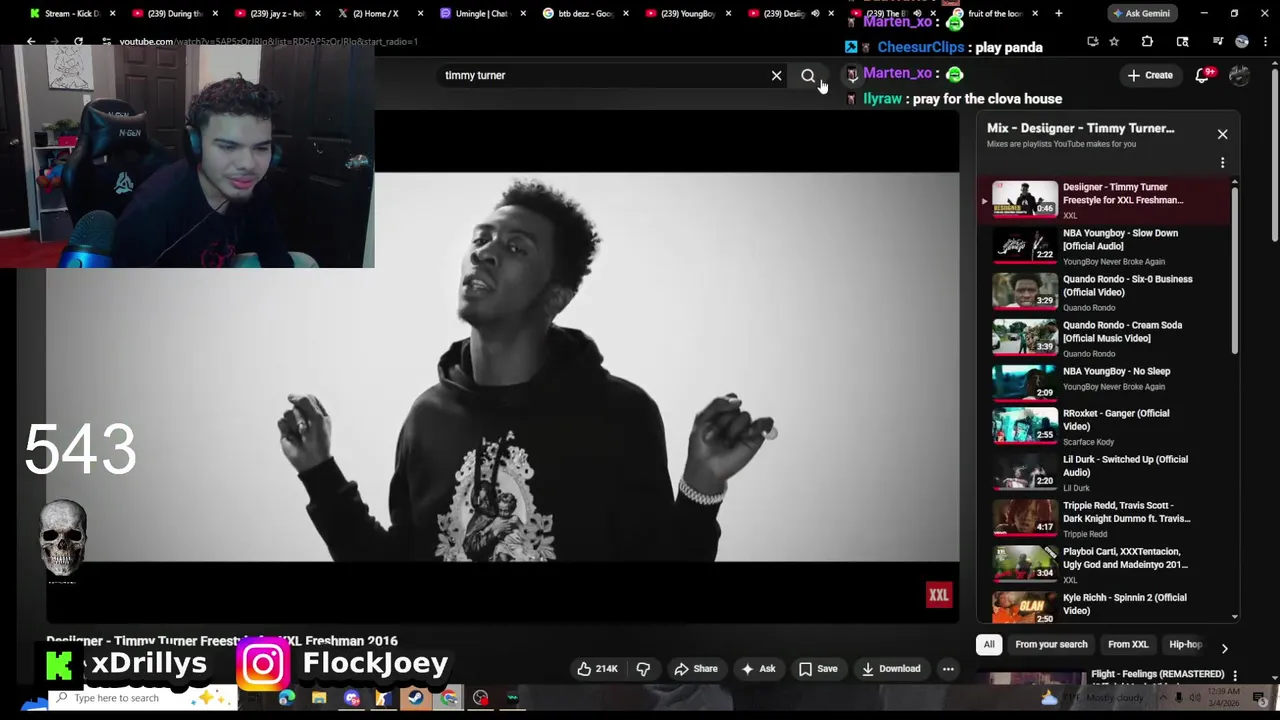
Task: Open 'Playboi Carti, XXXTentacion' XXL entry
Action: (1108, 564)
